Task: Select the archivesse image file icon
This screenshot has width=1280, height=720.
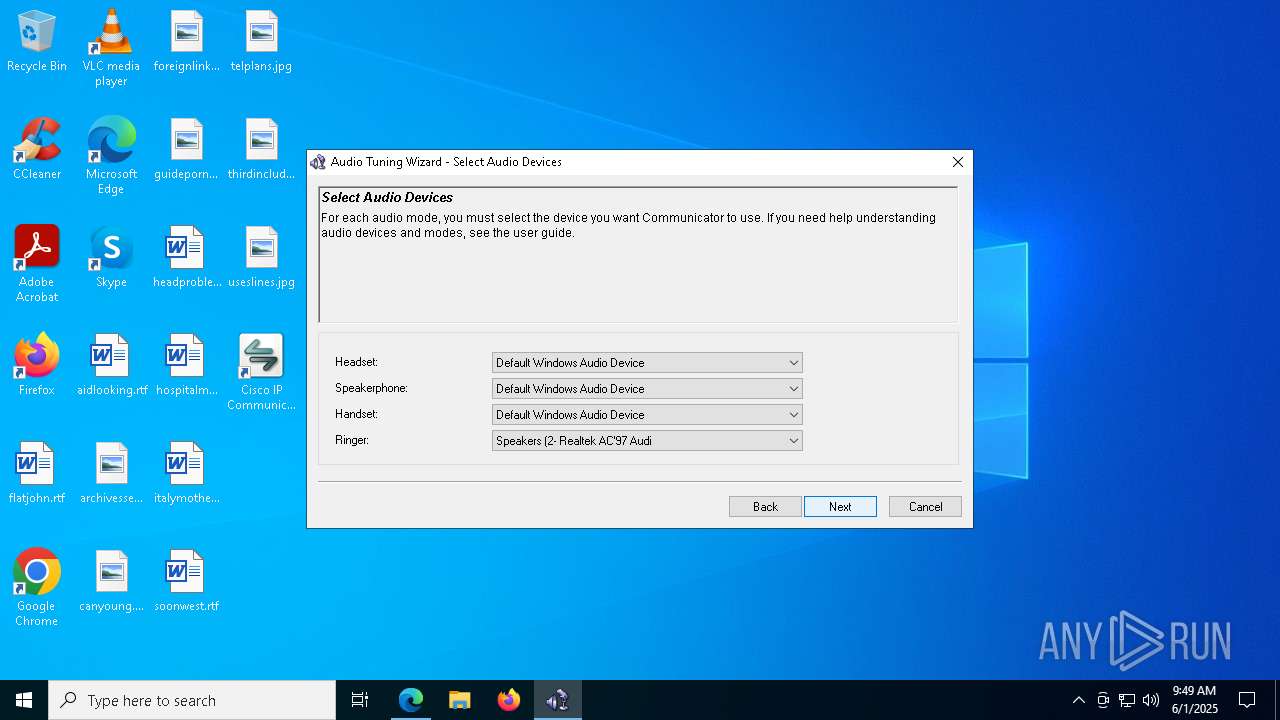Action: pyautogui.click(x=111, y=473)
